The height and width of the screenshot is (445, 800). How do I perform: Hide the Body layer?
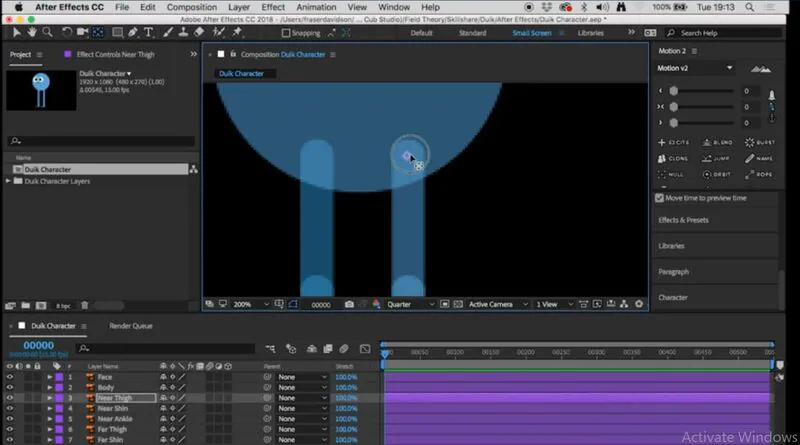(9, 387)
